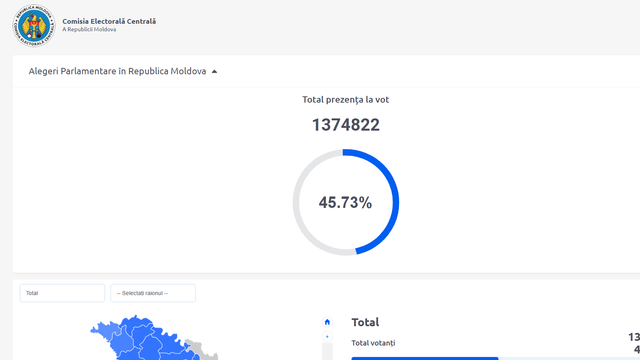Image resolution: width=640 pixels, height=360 pixels.
Task: Select the Total heading in results panel
Action: pos(365,322)
